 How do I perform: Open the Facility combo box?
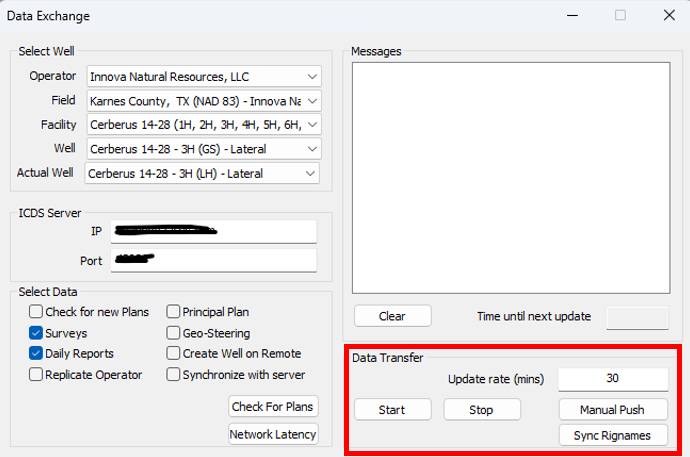coord(312,124)
